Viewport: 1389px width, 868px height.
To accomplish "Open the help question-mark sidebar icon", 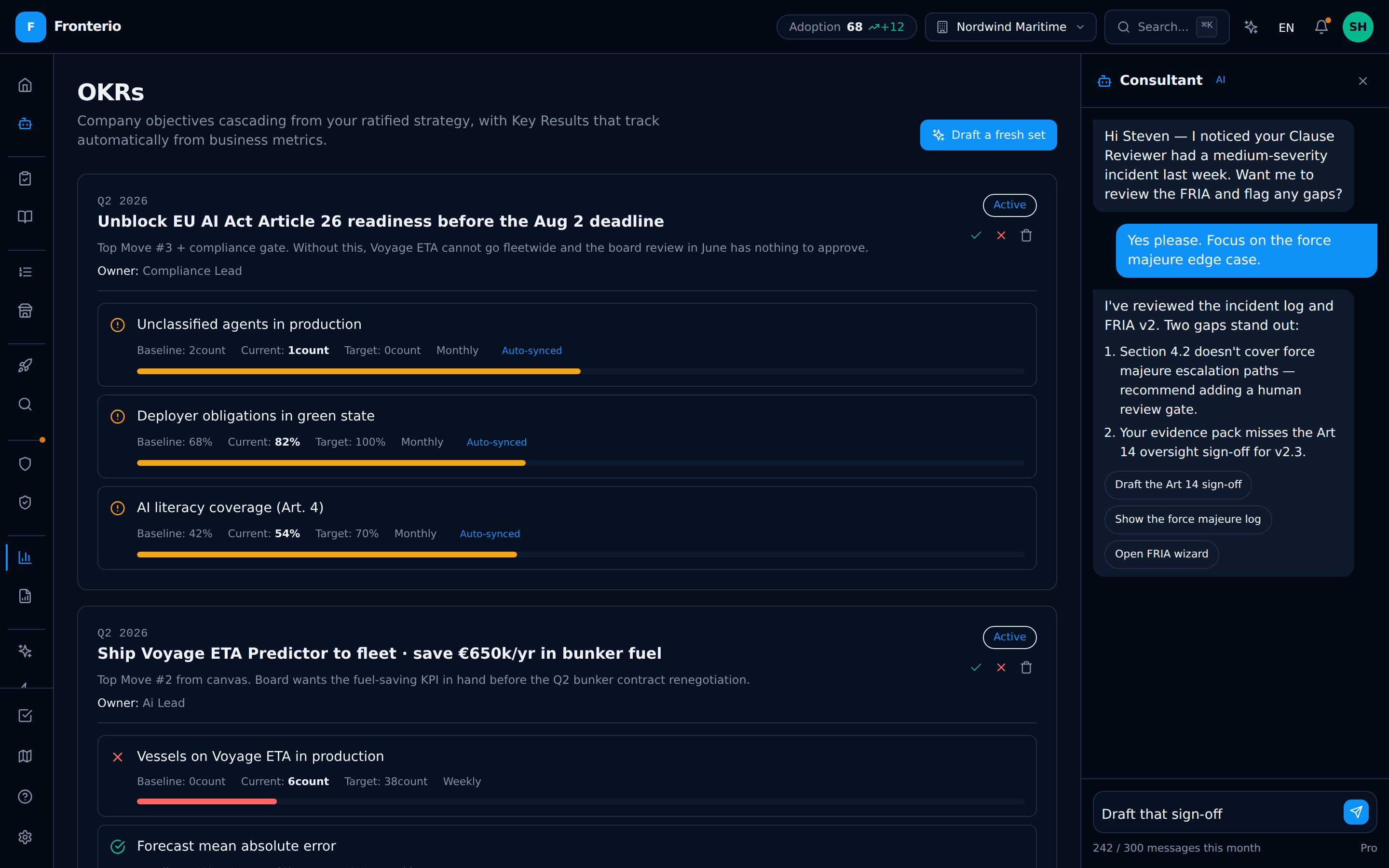I will coord(25,797).
